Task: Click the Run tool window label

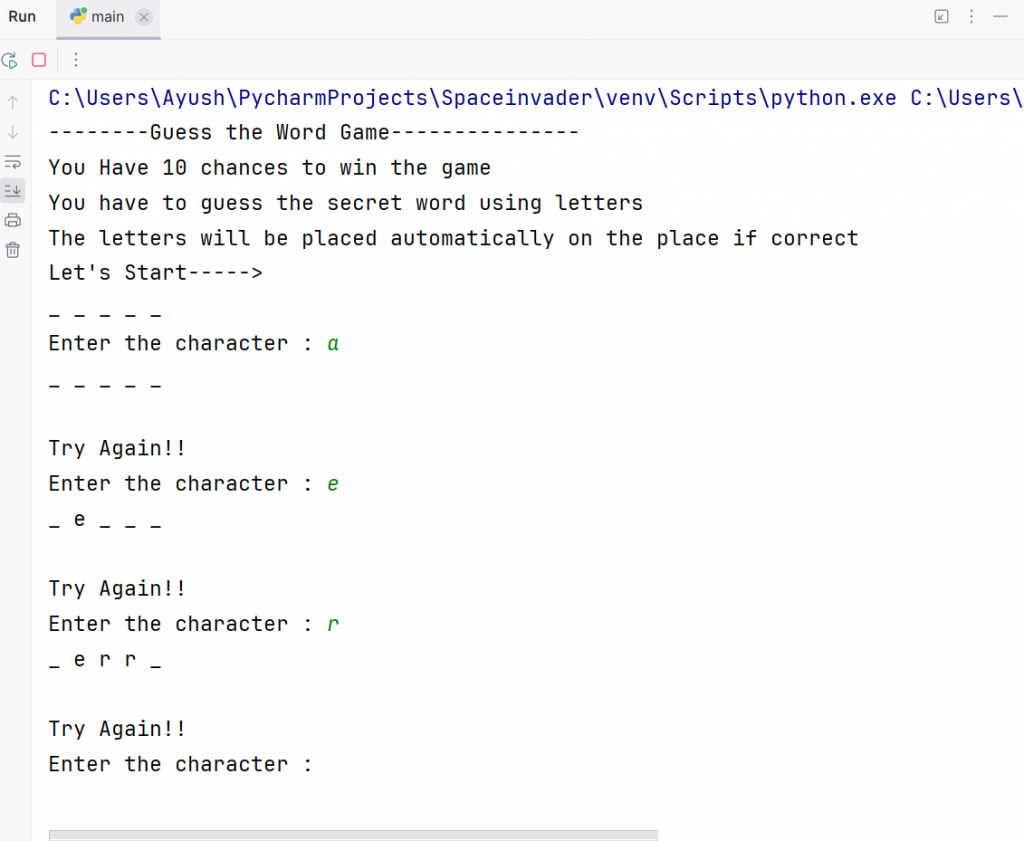Action: pyautogui.click(x=22, y=17)
